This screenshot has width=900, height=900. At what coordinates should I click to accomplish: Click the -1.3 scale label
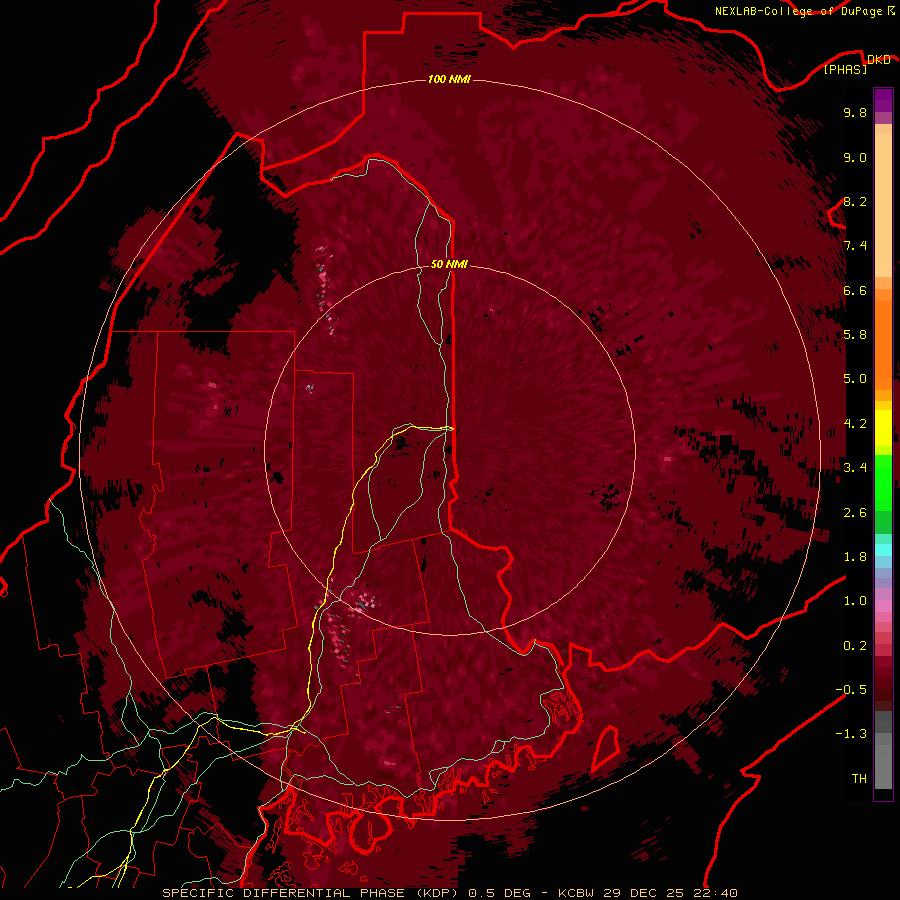[851, 734]
